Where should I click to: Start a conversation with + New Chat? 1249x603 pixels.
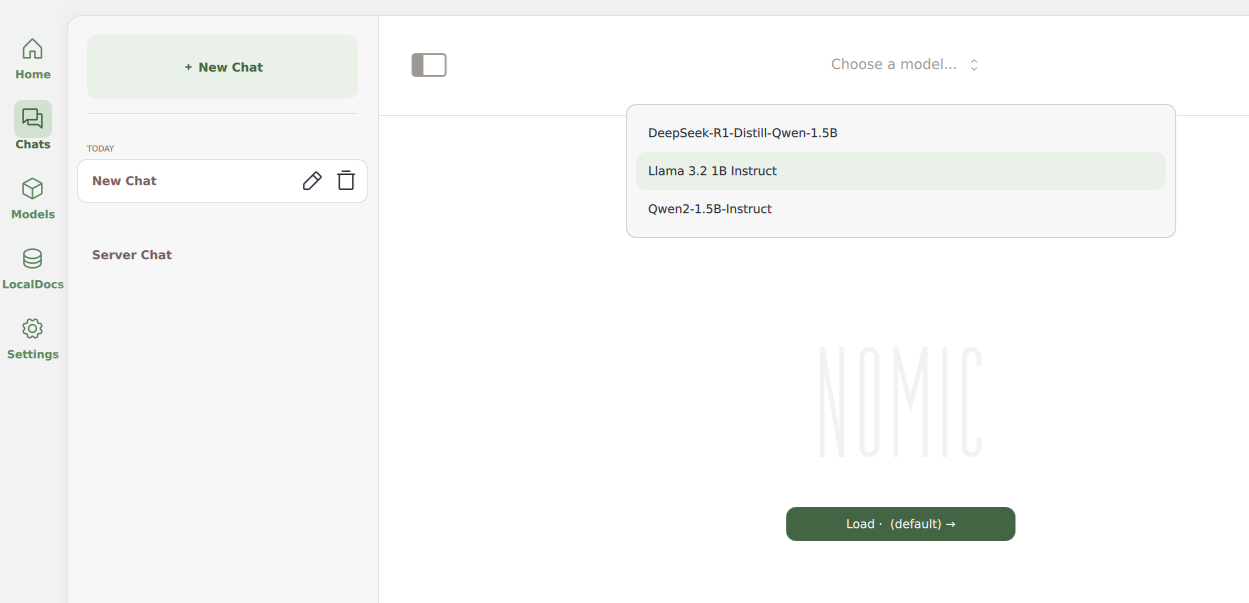[222, 67]
